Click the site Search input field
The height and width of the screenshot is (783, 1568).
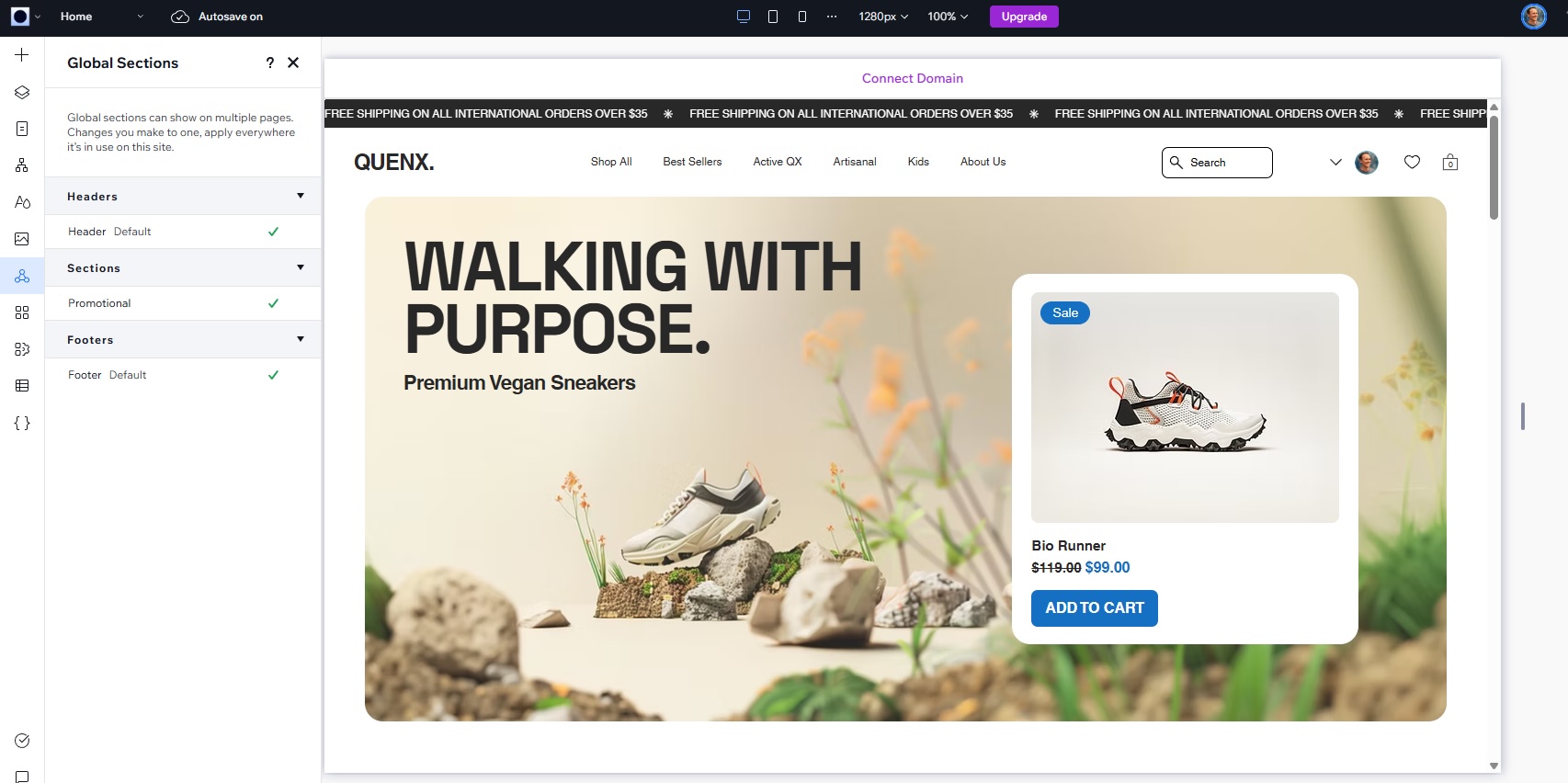pos(1217,163)
